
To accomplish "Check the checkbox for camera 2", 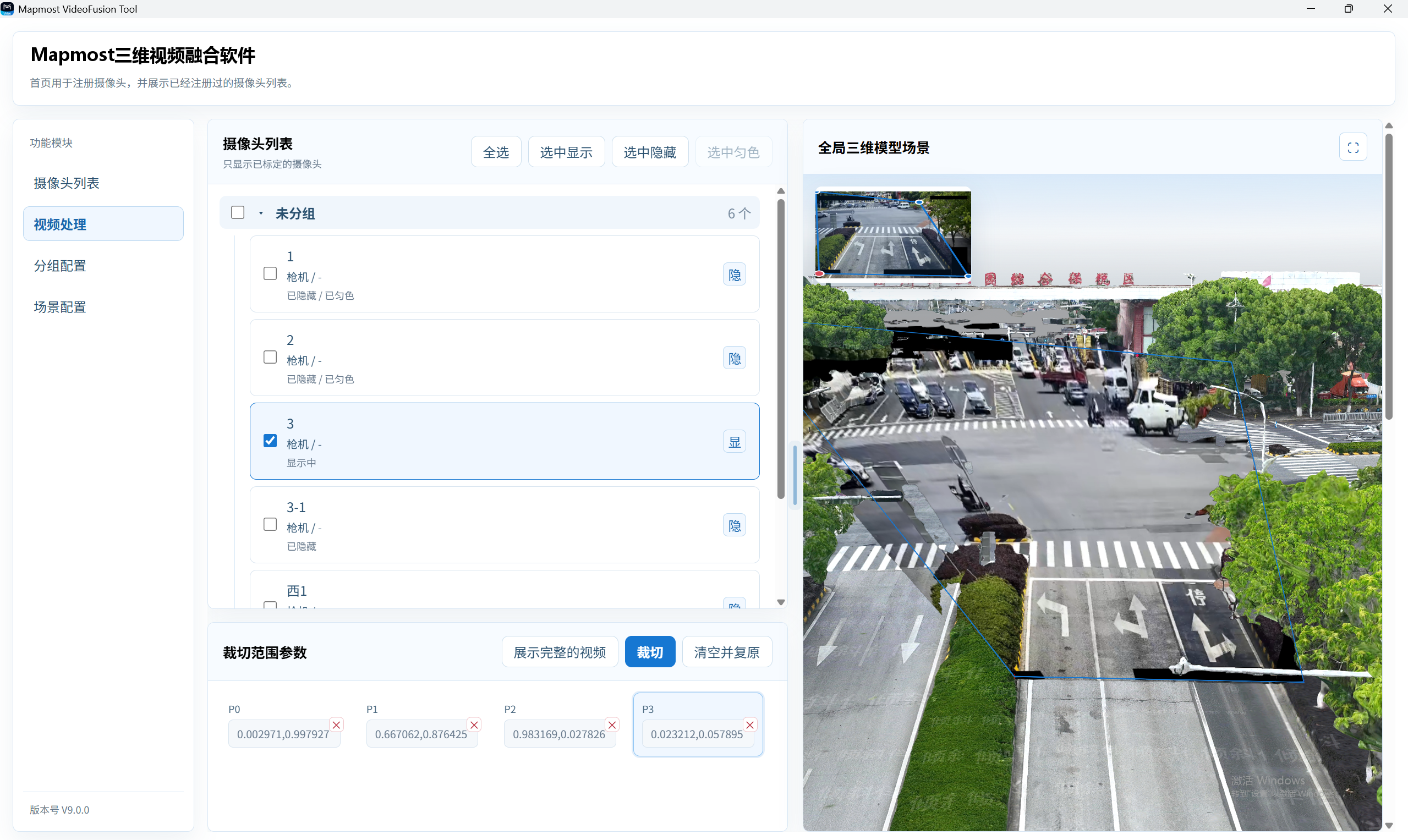I will pos(270,357).
